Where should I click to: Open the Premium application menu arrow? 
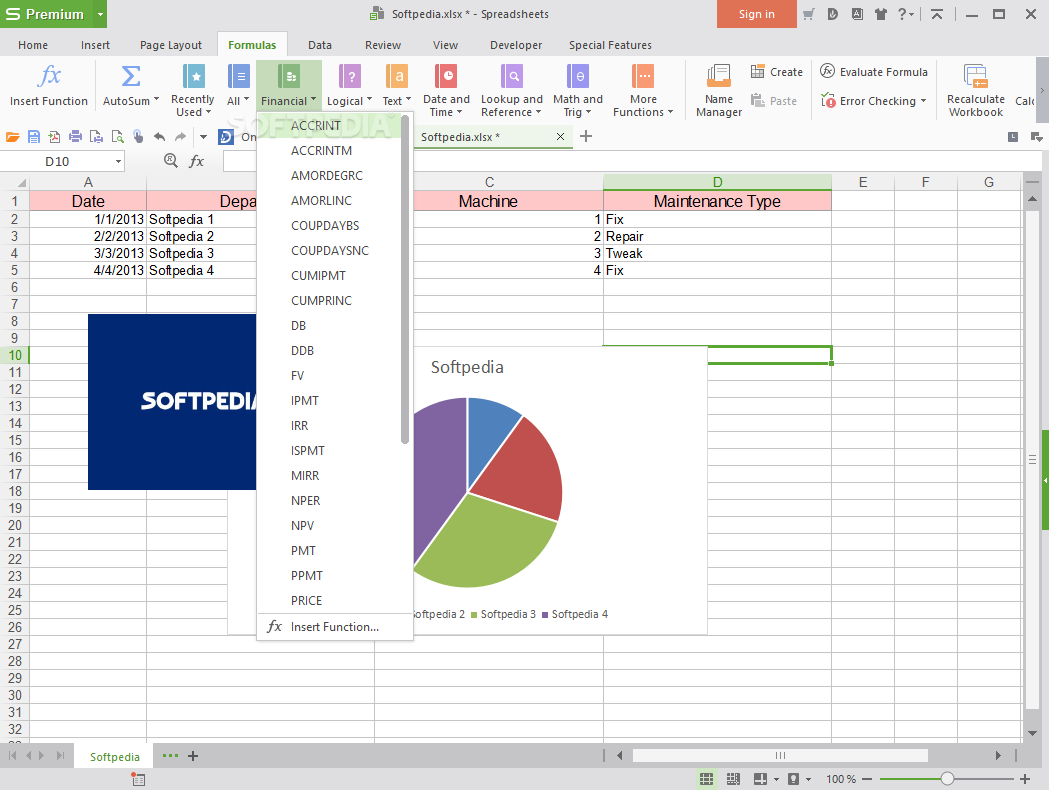pyautogui.click(x=100, y=14)
